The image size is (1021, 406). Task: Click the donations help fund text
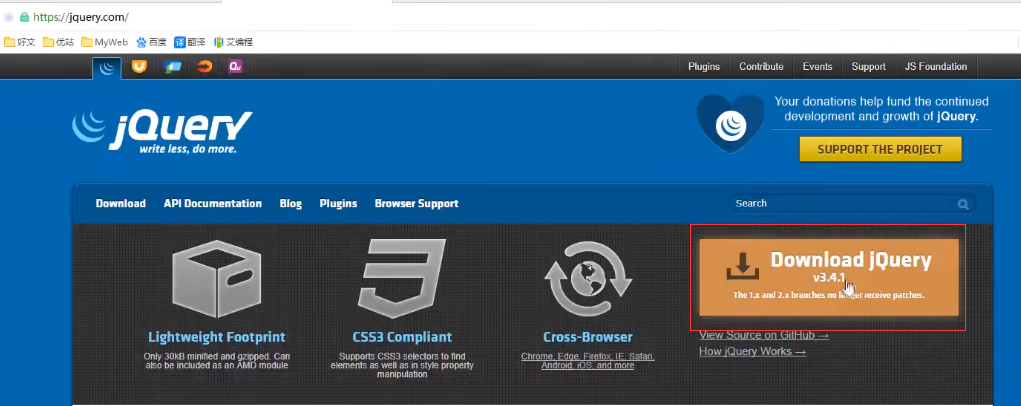coord(882,109)
